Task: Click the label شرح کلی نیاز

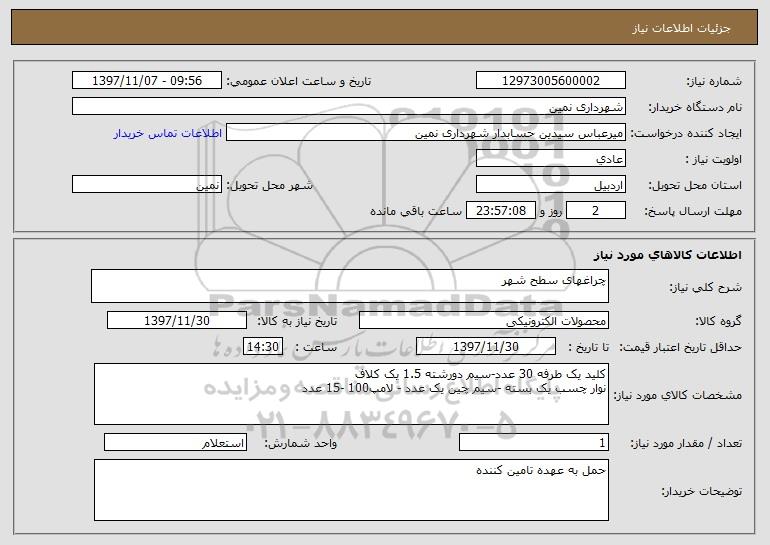Action: tap(706, 287)
